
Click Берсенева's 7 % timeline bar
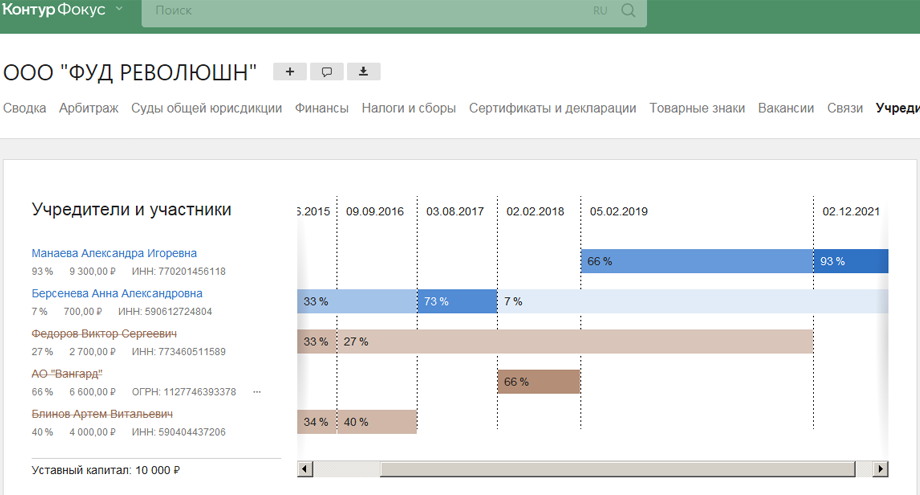(692, 301)
